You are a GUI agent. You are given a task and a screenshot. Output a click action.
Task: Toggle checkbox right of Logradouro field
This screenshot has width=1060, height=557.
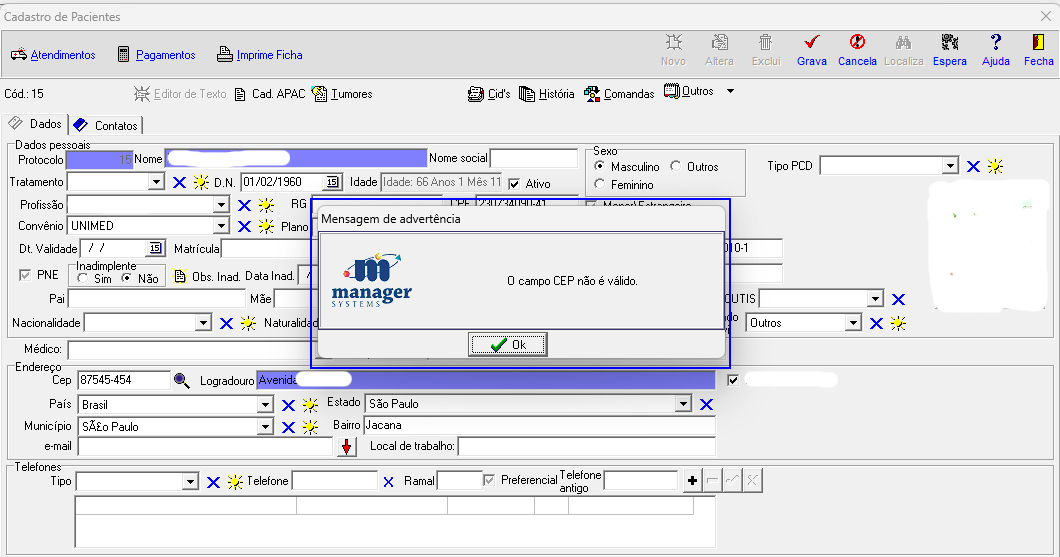pos(733,380)
